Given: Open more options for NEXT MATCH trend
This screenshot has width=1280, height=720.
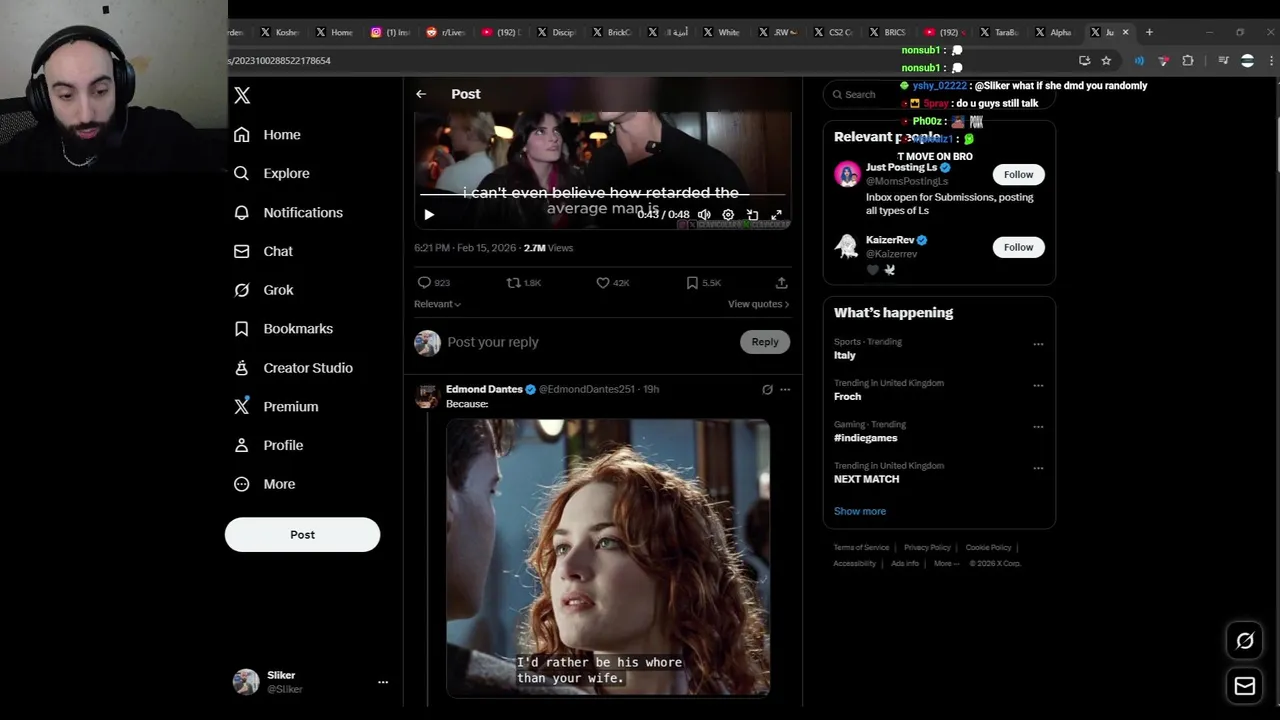Looking at the screenshot, I should tap(1038, 468).
